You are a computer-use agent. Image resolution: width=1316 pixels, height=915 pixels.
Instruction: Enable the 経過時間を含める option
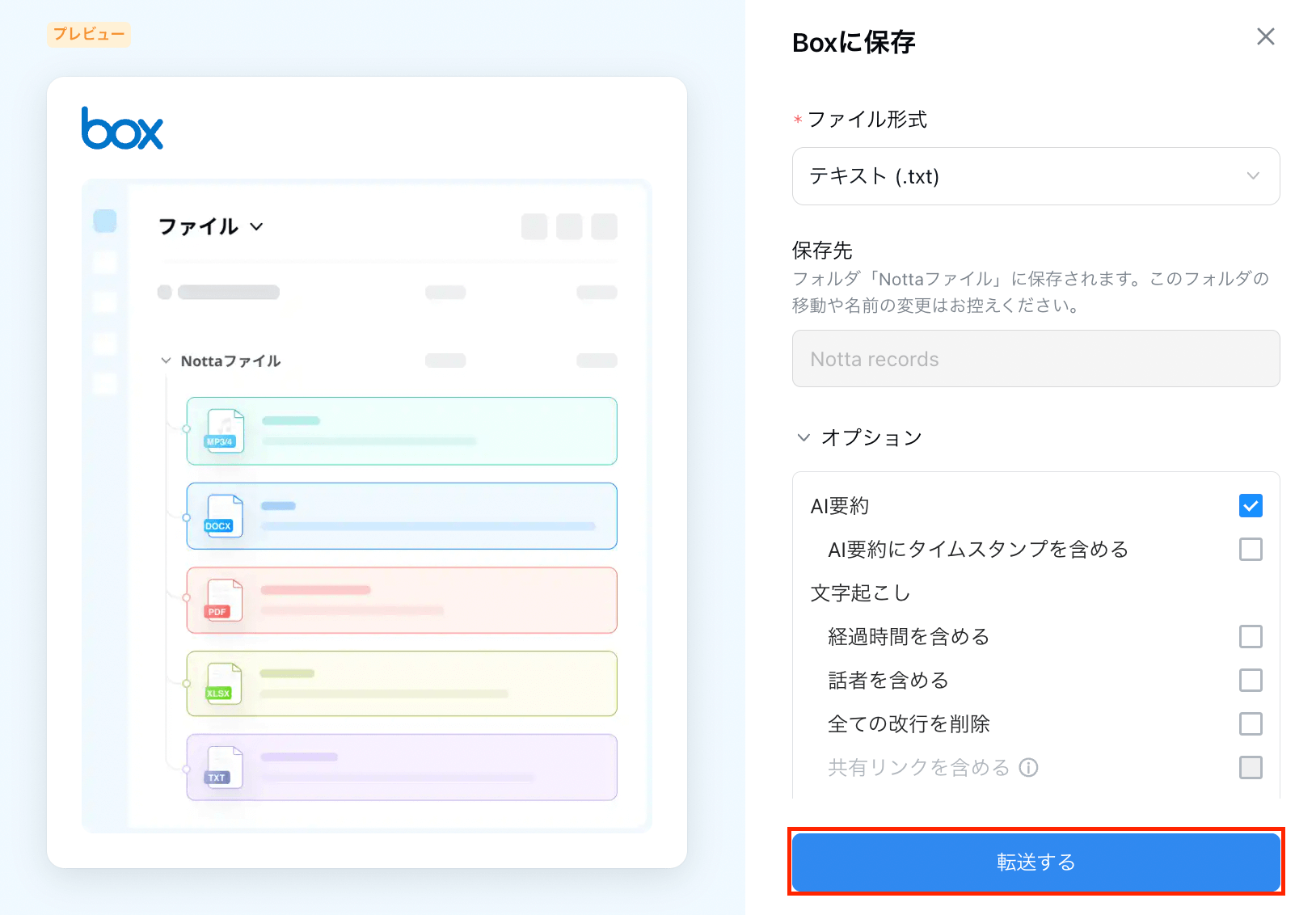[1251, 636]
